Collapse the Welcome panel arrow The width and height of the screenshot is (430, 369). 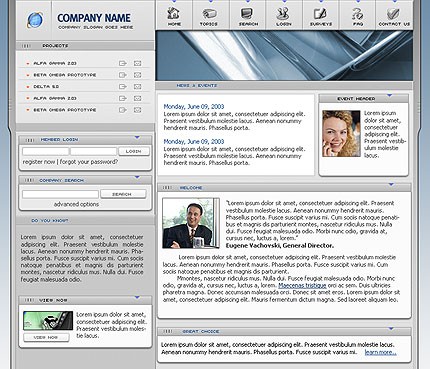(391, 184)
